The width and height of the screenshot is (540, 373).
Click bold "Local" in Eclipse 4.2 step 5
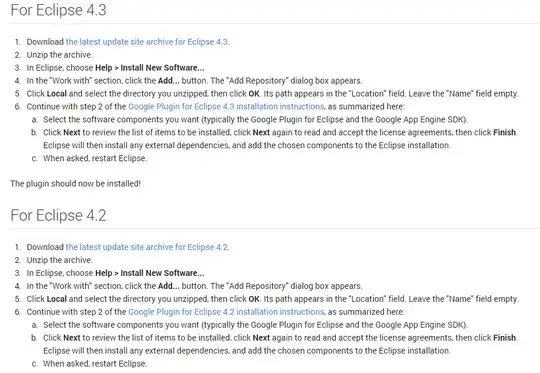pos(56,299)
